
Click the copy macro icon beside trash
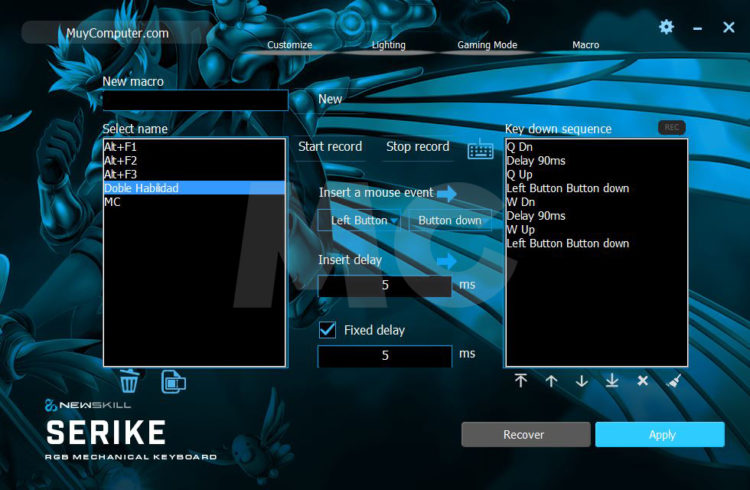coord(174,381)
